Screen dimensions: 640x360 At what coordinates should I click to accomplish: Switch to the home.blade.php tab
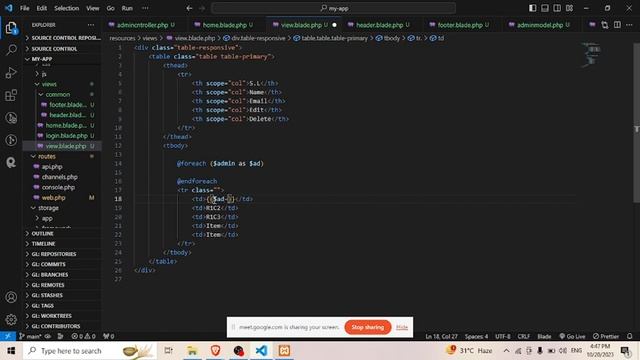224,25
